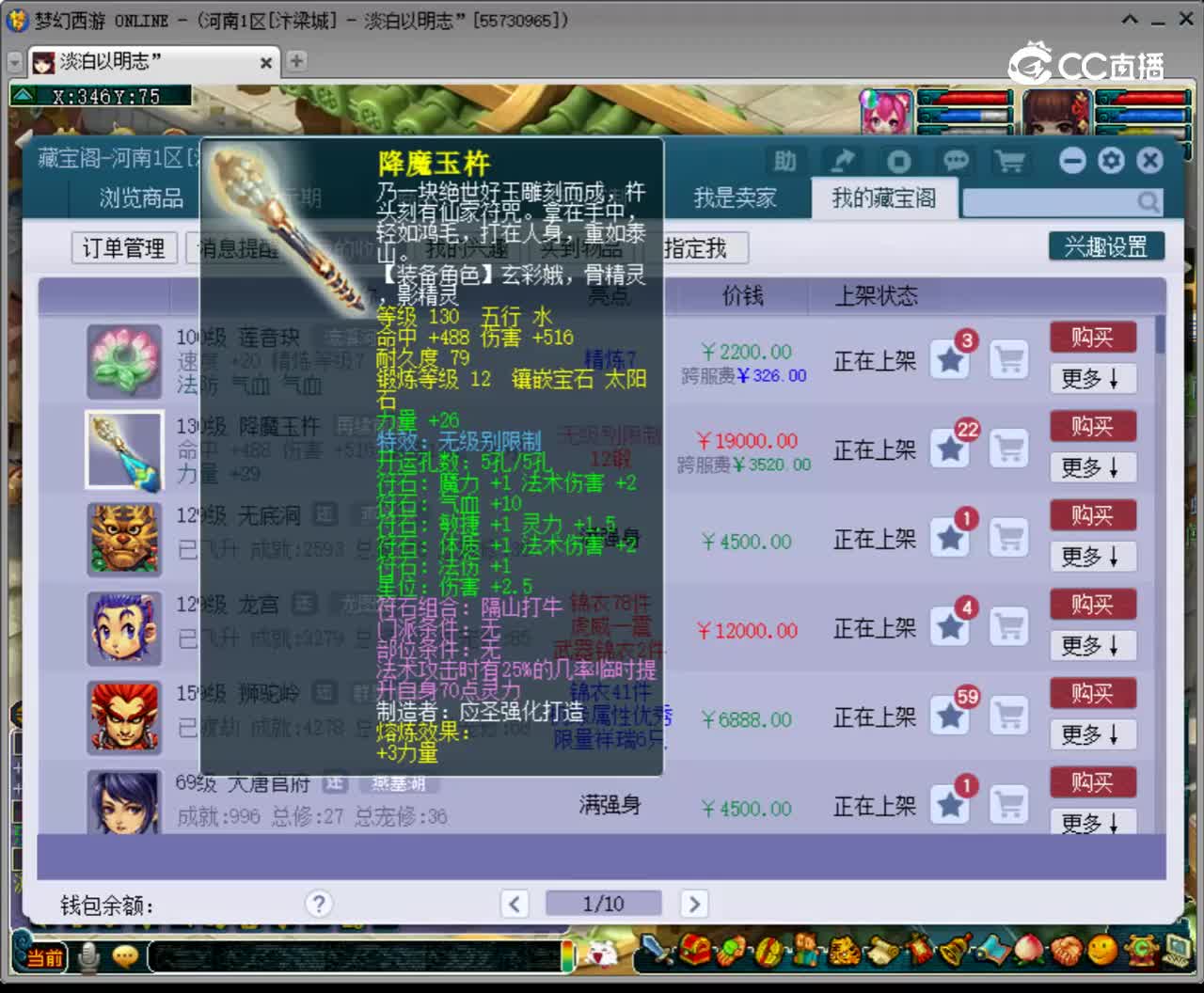This screenshot has width=1204, height=993.
Task: Go to next page arrow
Action: pos(694,904)
